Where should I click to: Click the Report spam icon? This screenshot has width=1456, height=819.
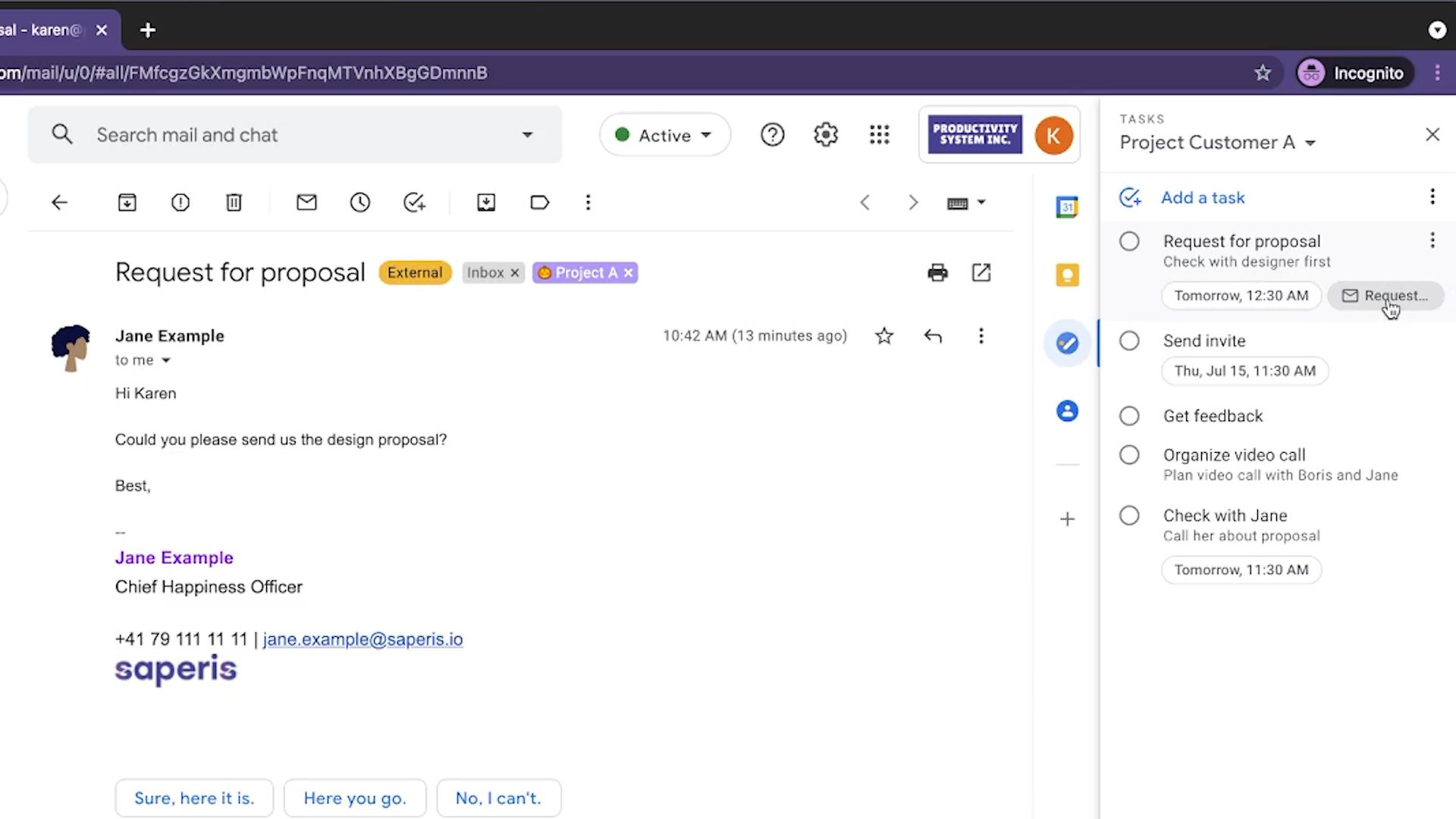pos(180,202)
